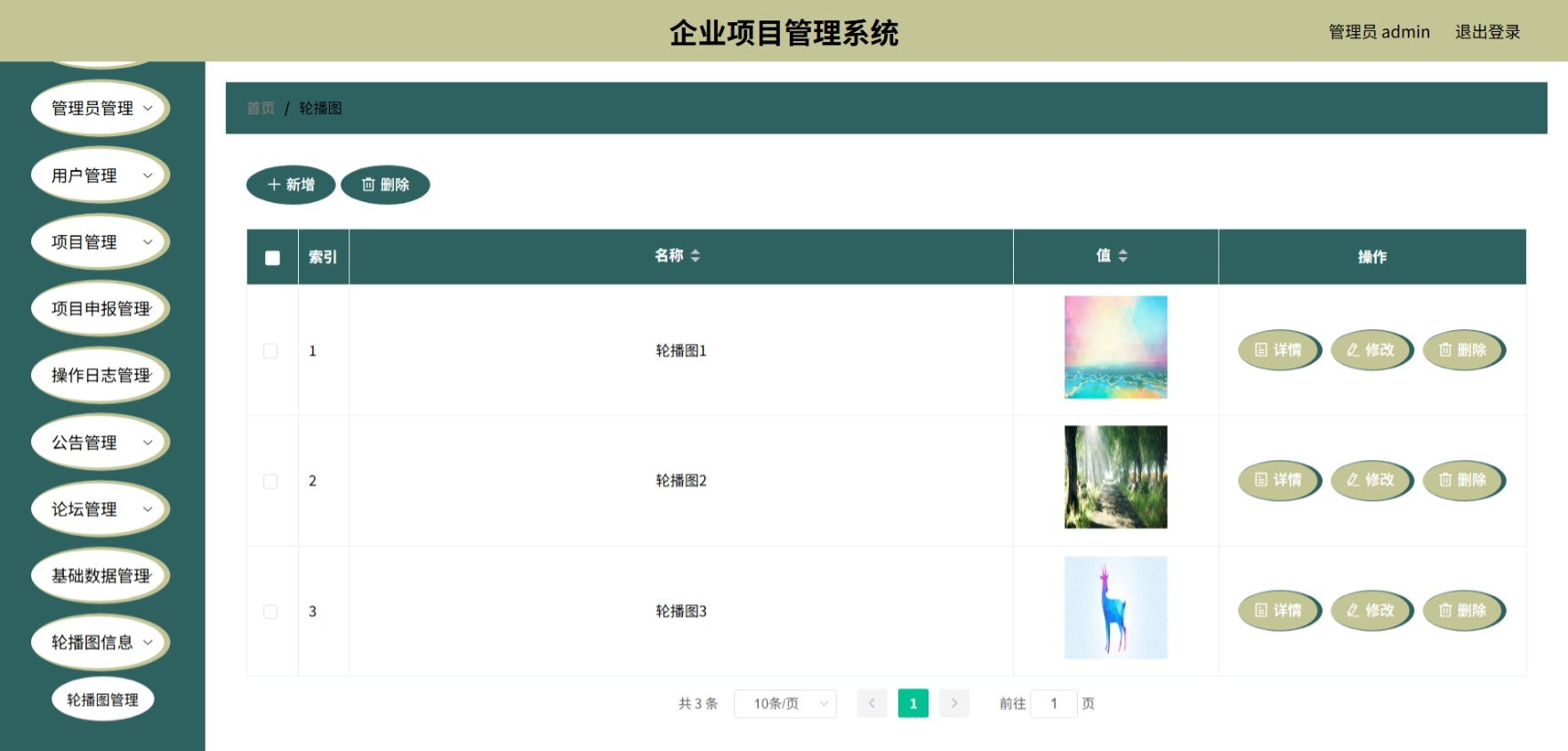Focus the 前往 page number input

tap(1054, 704)
